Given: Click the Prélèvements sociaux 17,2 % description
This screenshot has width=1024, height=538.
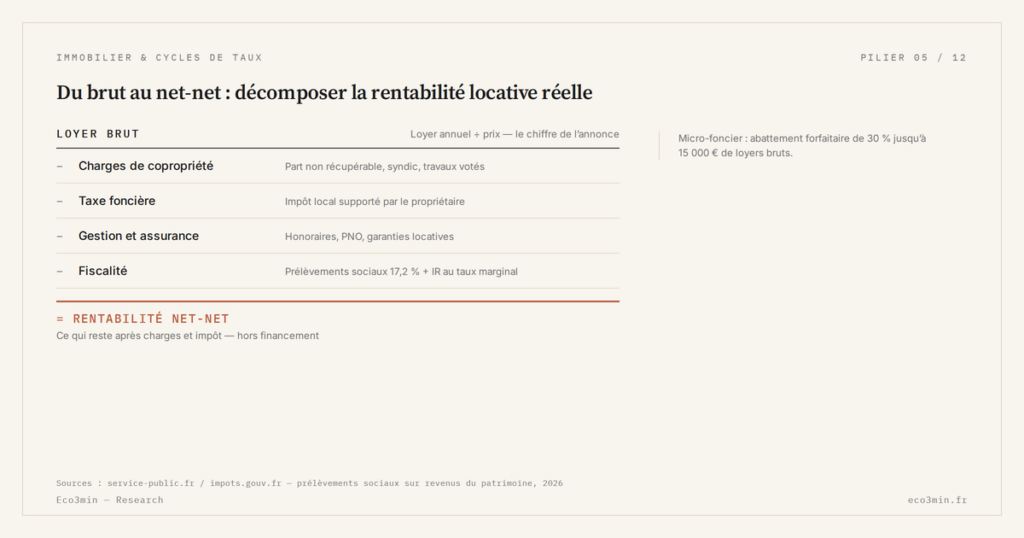Looking at the screenshot, I should pyautogui.click(x=401, y=272).
